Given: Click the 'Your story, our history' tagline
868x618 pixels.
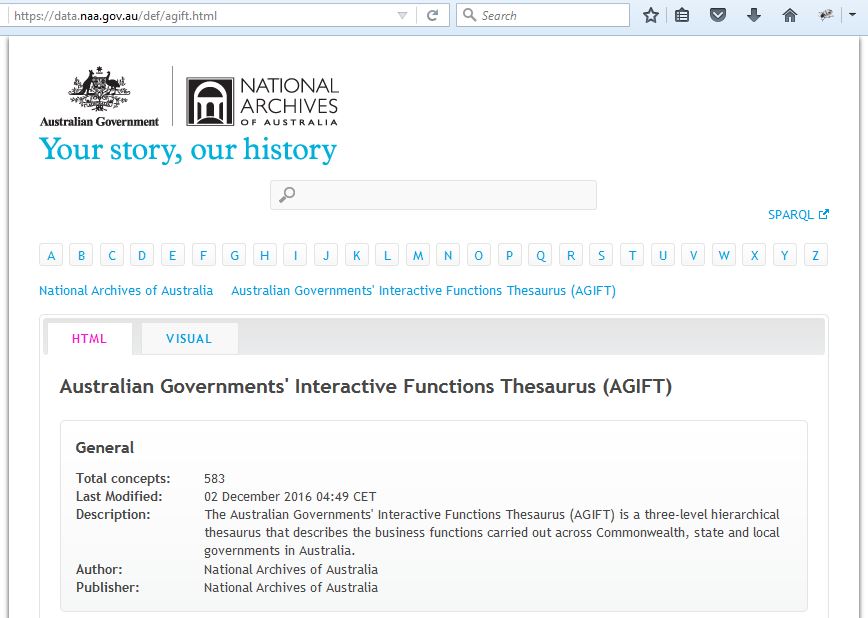Looking at the screenshot, I should tap(188, 150).
